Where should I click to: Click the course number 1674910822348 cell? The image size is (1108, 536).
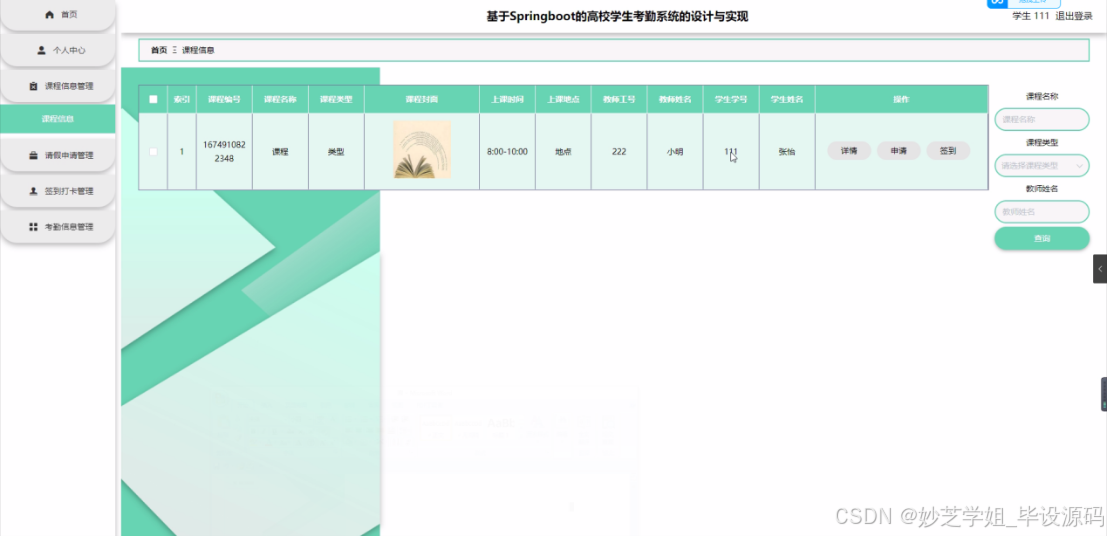[x=224, y=151]
